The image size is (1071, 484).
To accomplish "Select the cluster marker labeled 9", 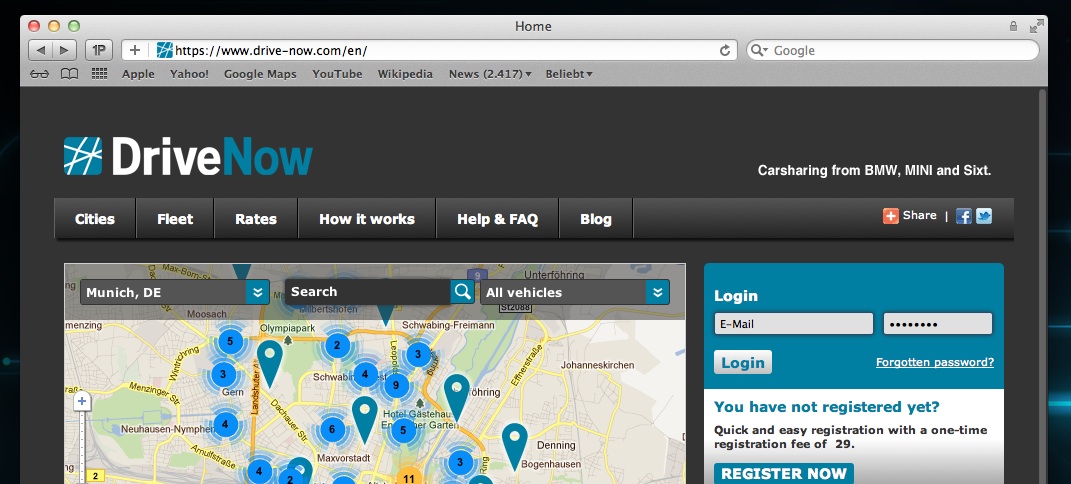I will pos(396,386).
